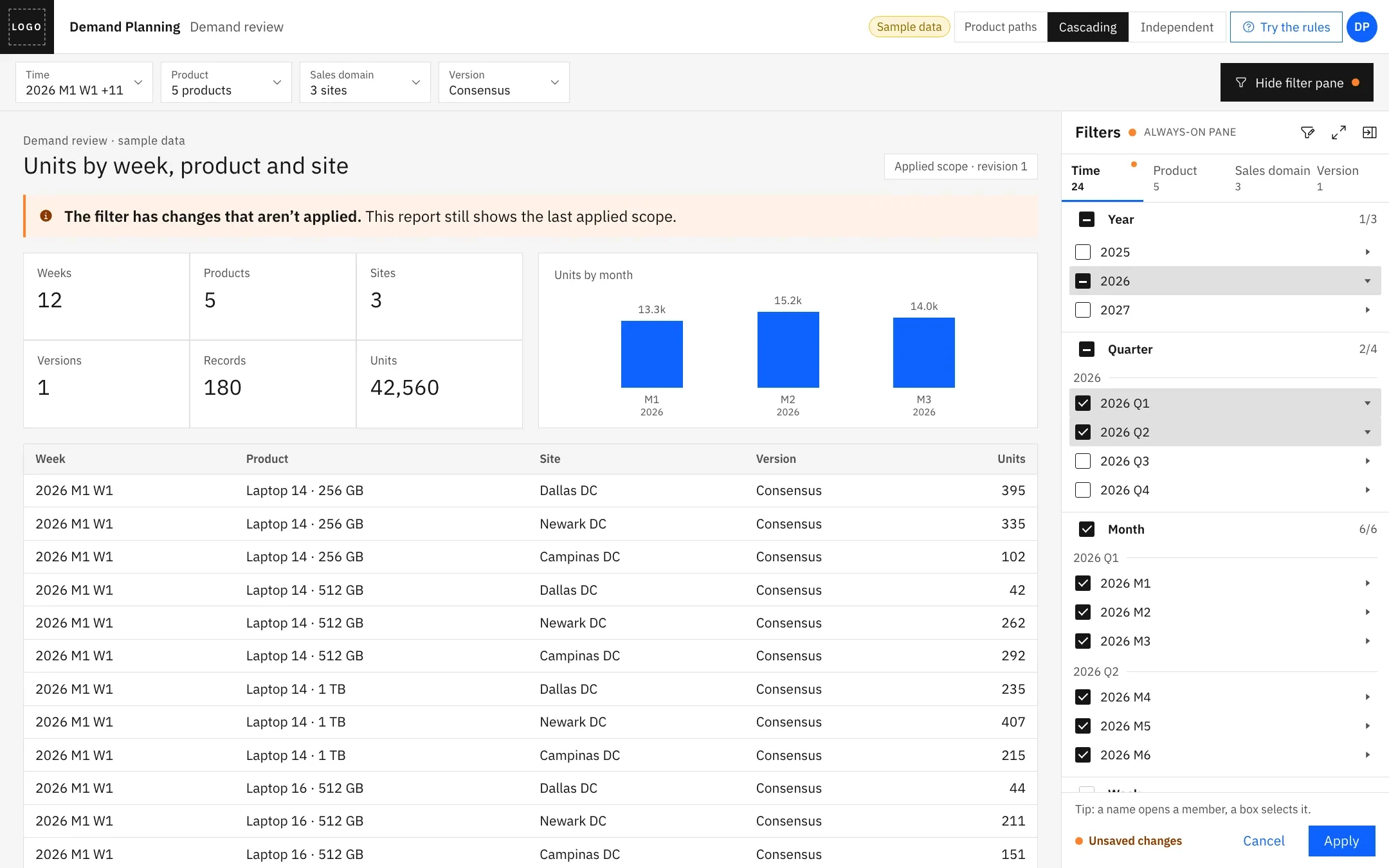
Task: Switch to the Time filter tab
Action: click(x=1102, y=178)
